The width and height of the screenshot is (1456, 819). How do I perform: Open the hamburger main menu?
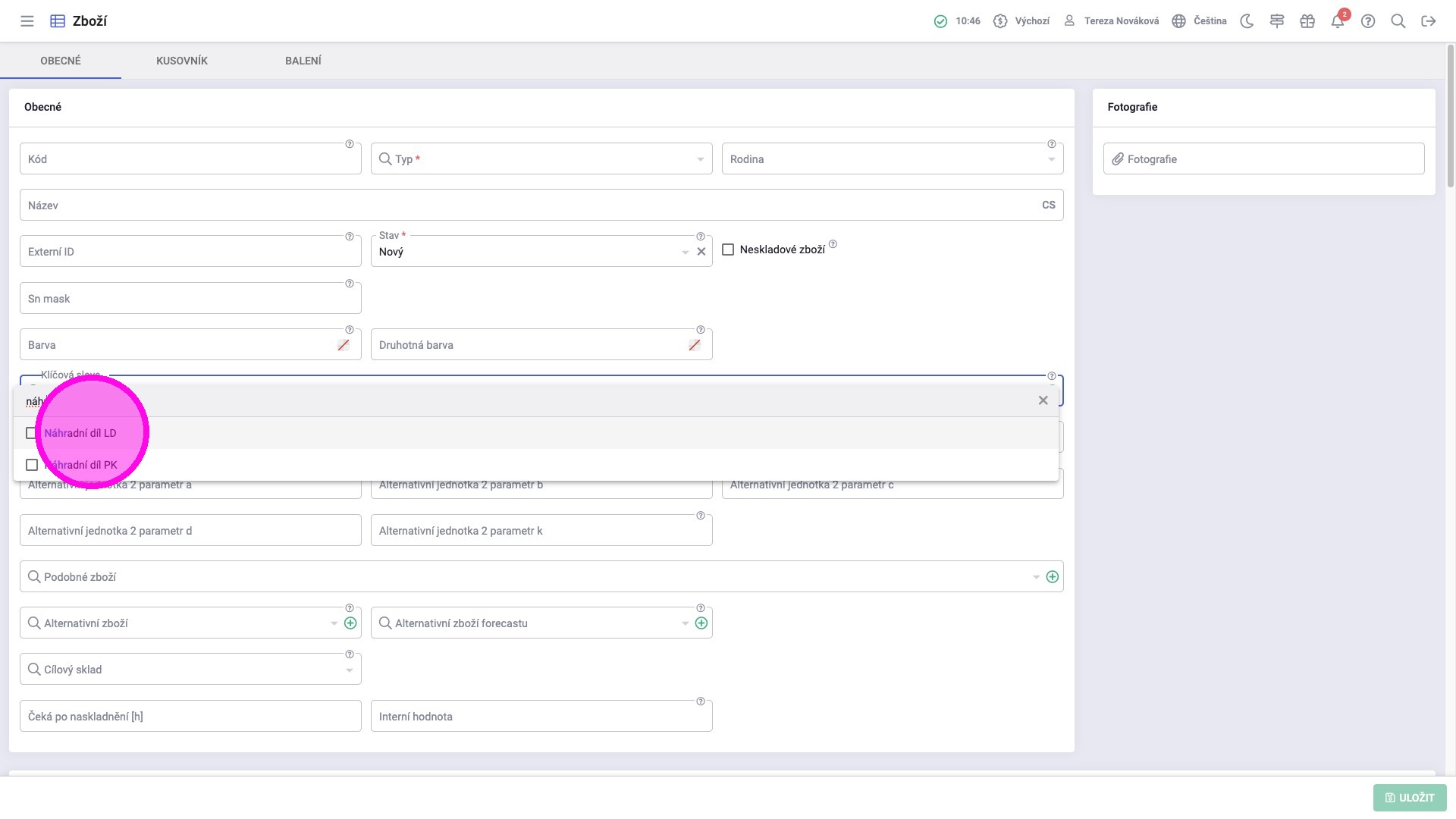coord(27,21)
